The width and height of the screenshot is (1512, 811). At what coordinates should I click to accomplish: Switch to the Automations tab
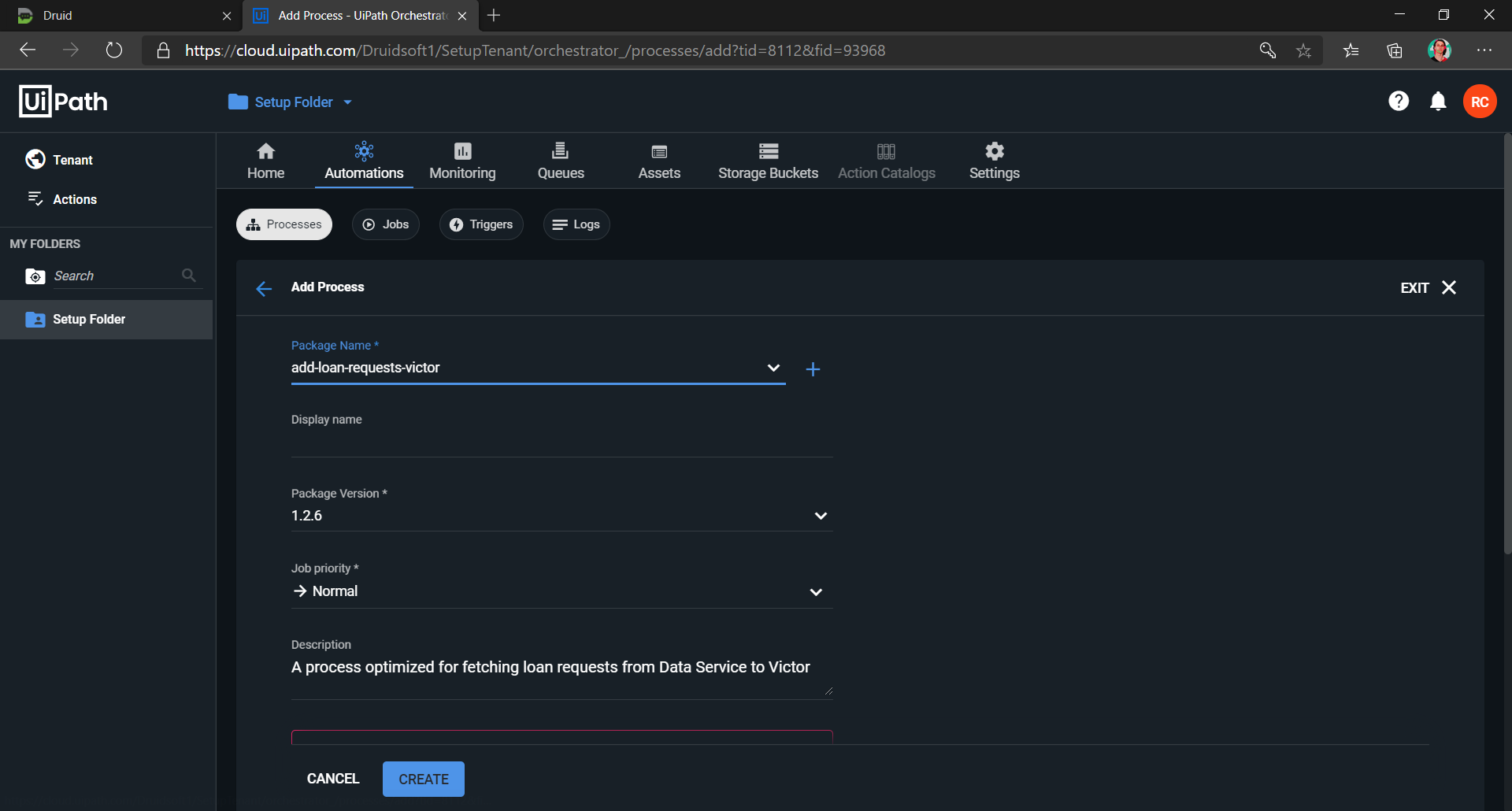(x=364, y=161)
